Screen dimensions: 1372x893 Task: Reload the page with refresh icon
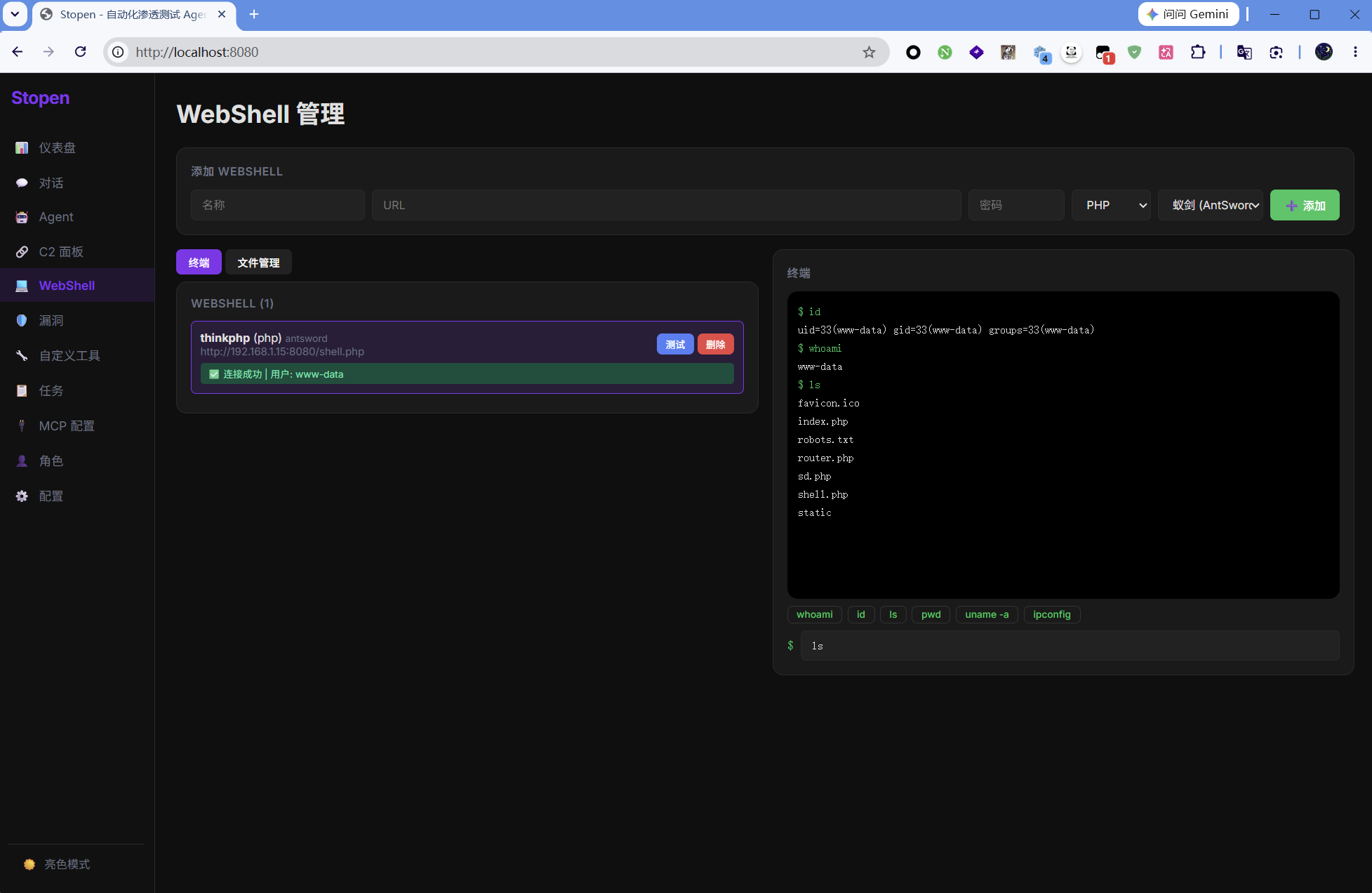81,52
